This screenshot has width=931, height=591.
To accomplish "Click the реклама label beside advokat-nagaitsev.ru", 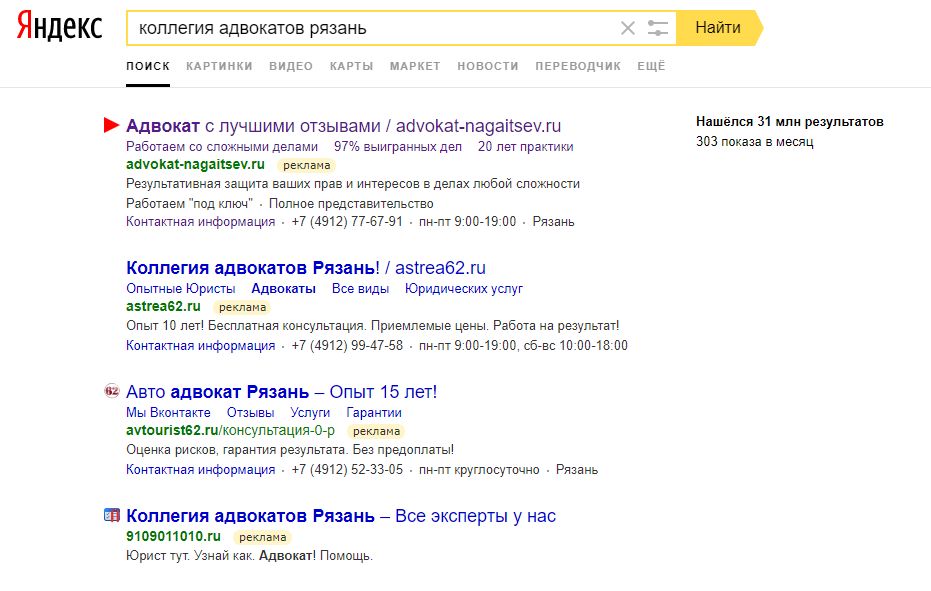I will 306,166.
